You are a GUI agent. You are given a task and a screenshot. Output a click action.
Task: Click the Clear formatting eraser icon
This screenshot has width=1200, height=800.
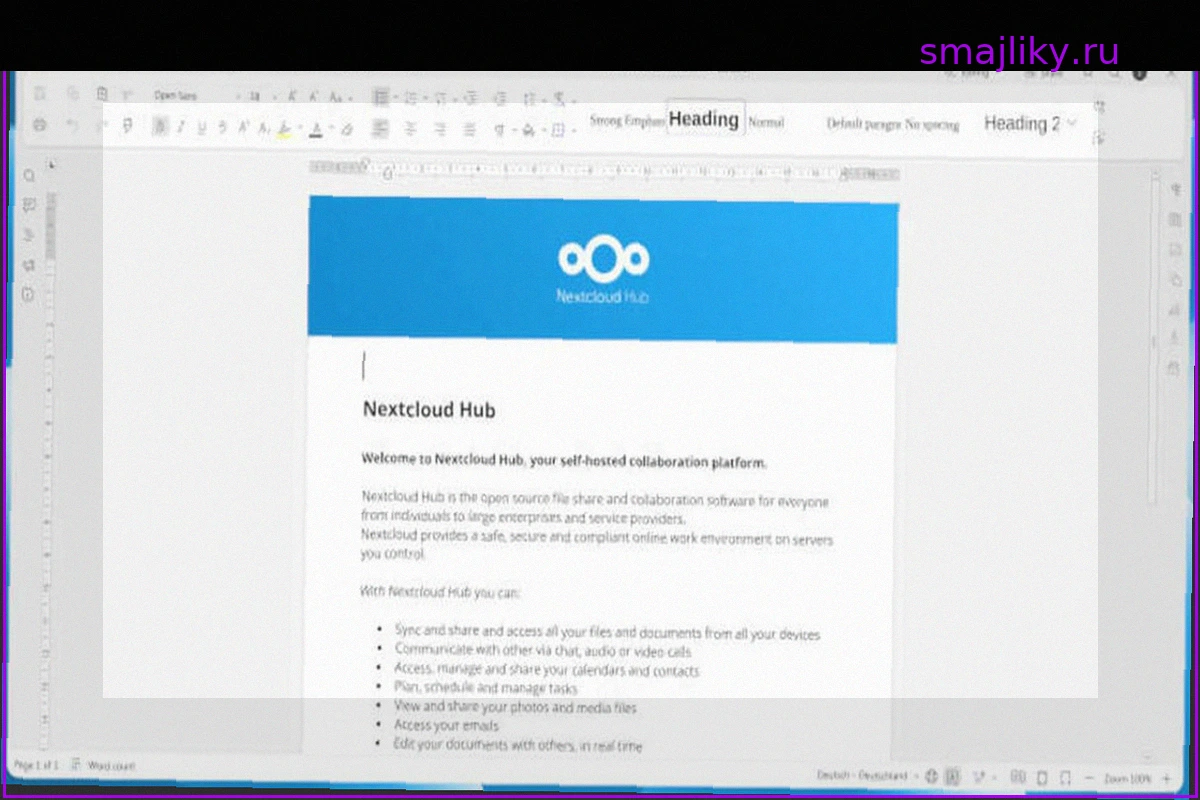[347, 128]
